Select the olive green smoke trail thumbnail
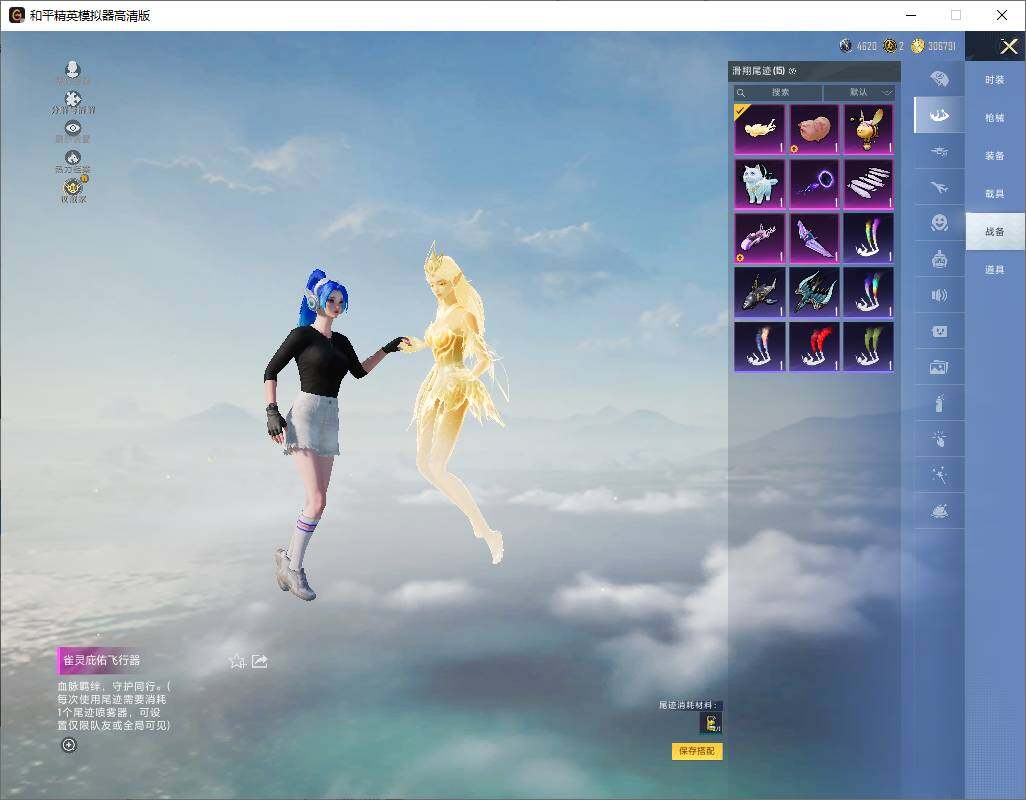 tap(868, 347)
